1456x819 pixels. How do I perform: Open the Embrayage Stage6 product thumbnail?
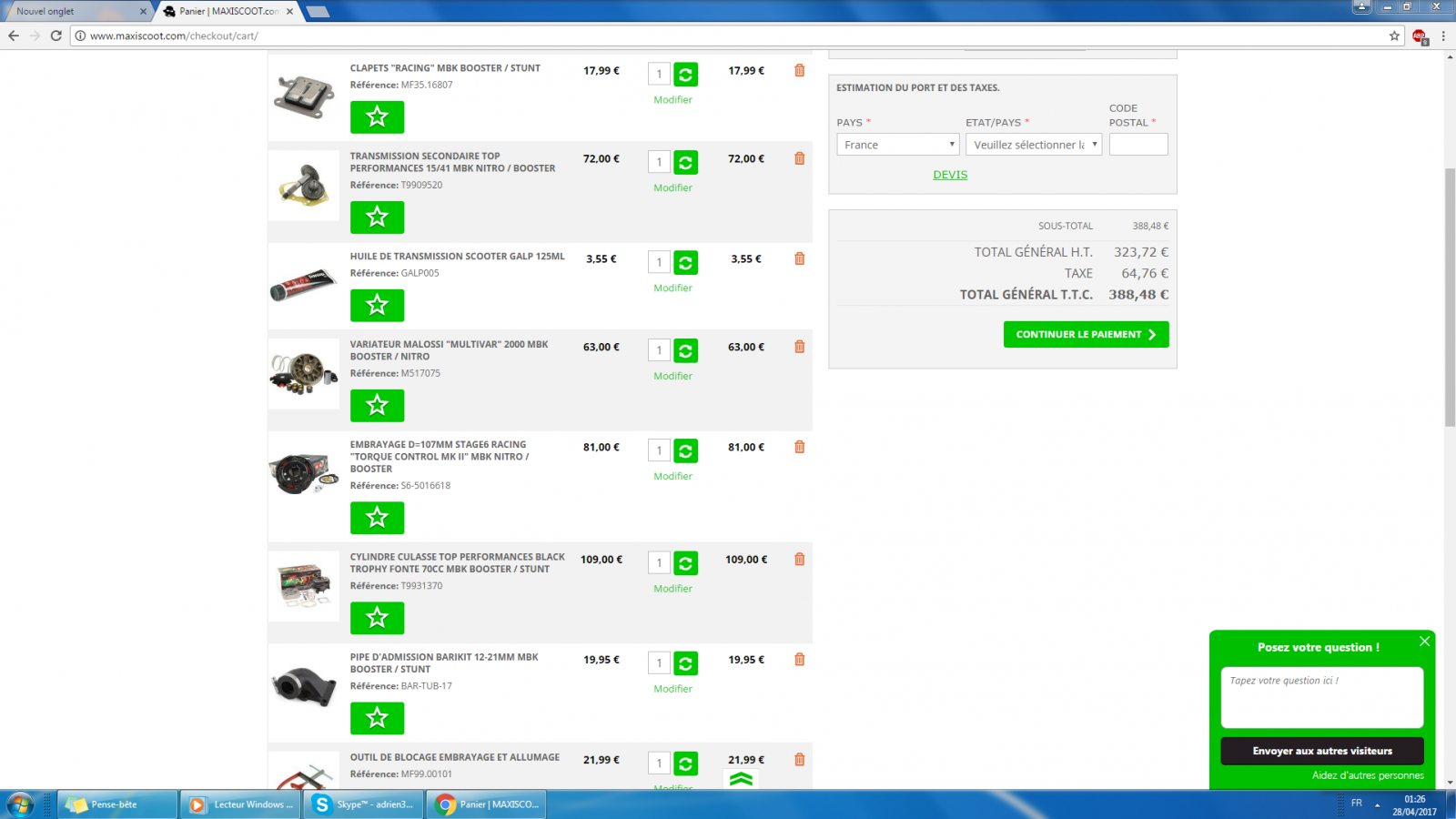click(304, 473)
